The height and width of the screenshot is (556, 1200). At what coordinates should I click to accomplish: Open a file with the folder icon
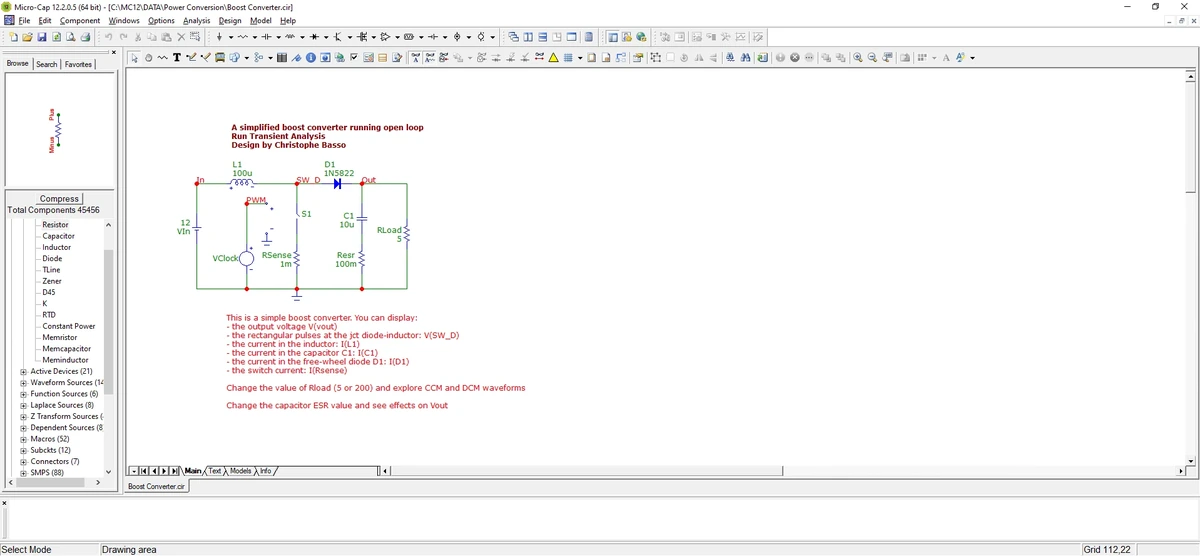pyautogui.click(x=27, y=37)
